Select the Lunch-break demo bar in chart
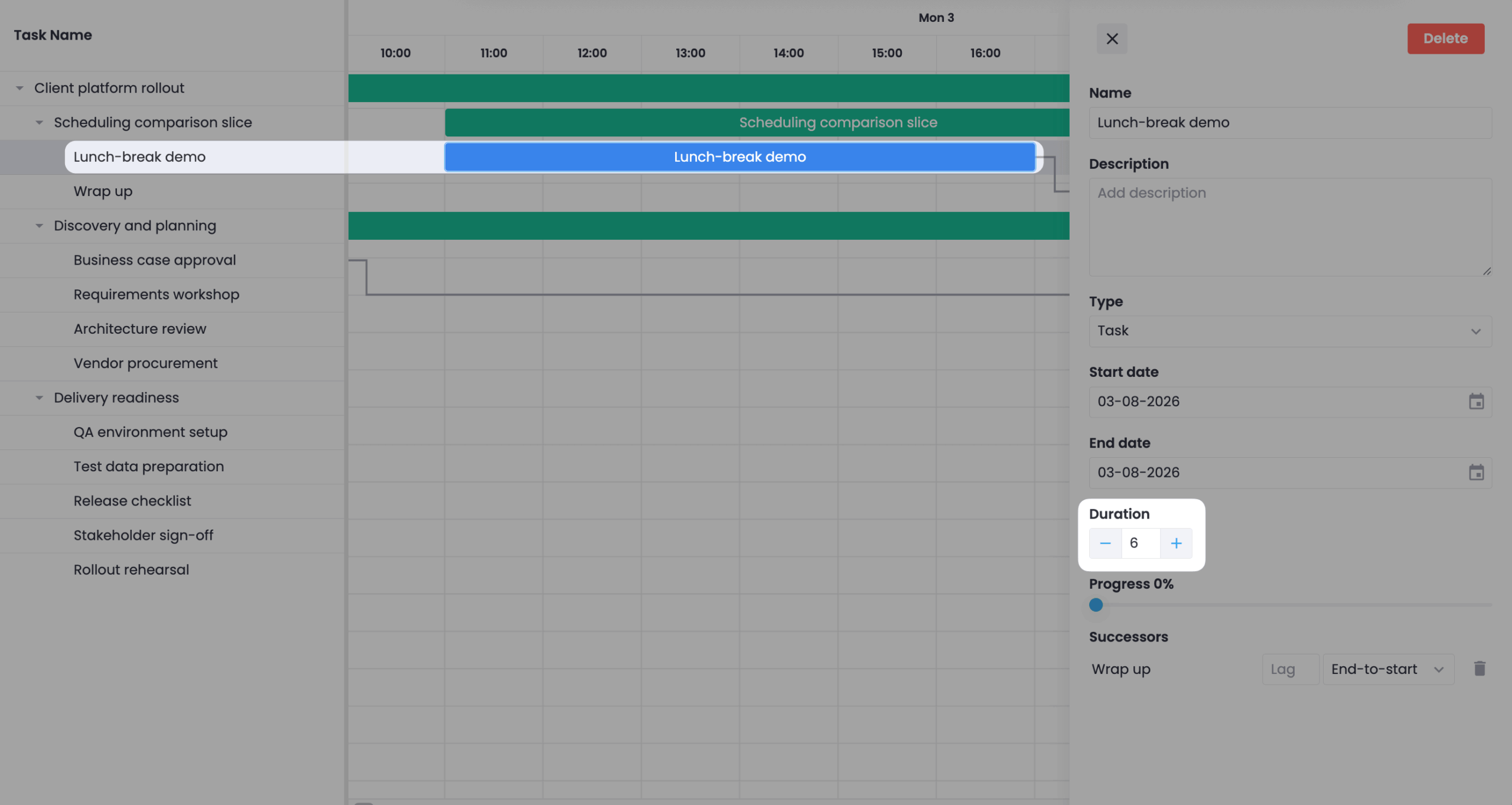Viewport: 1512px width, 805px height. point(739,157)
